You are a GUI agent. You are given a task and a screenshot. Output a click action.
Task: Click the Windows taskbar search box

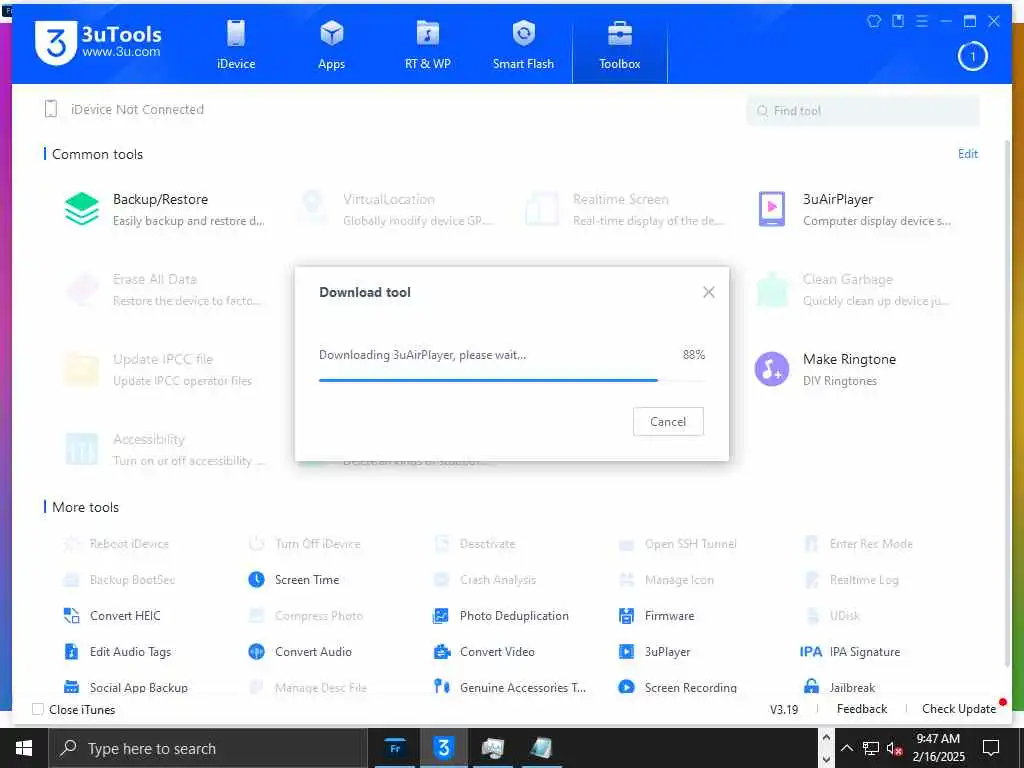[208, 748]
